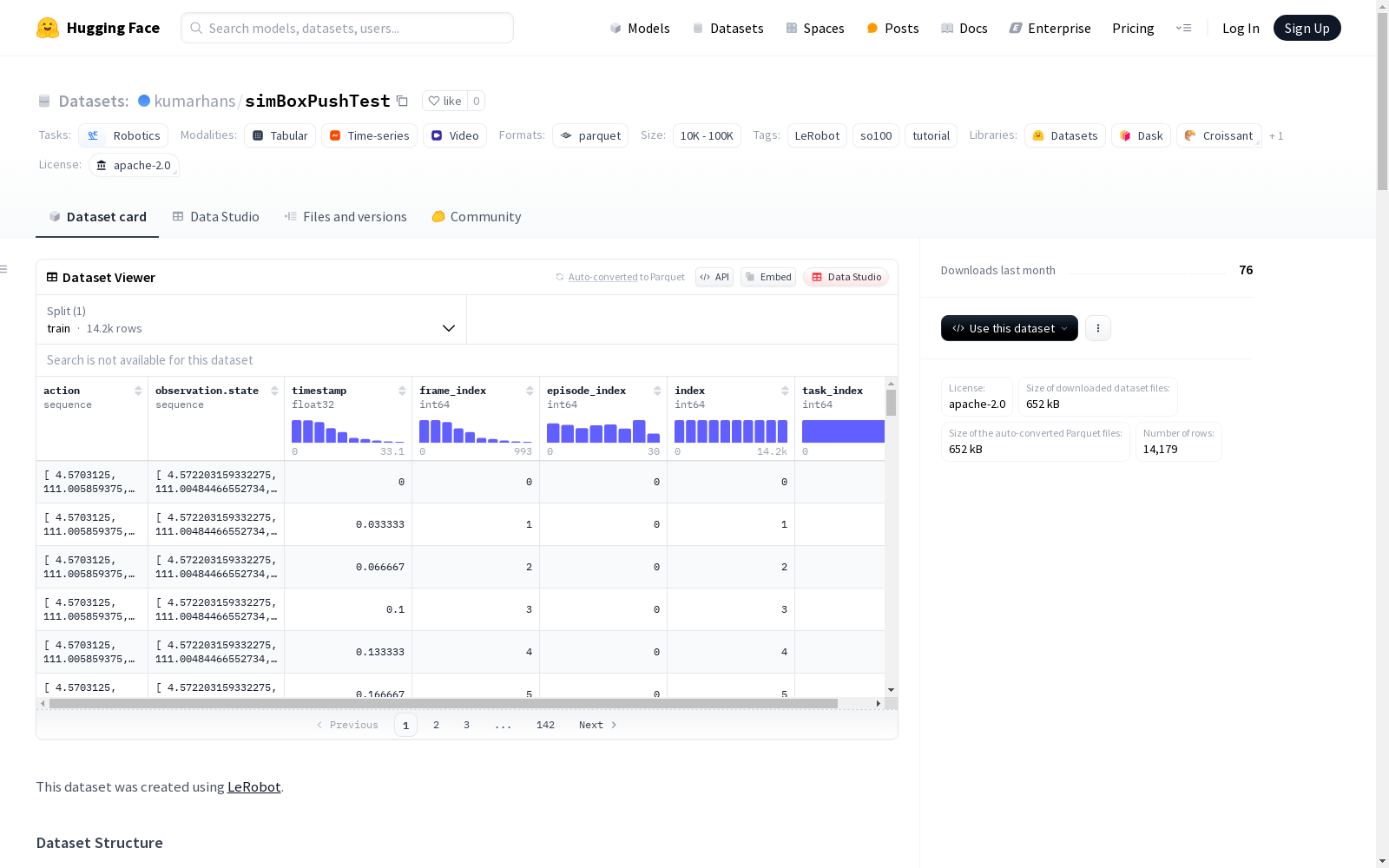Screen dimensions: 1389x868
Task: Sort the timestamp column
Action: (402, 391)
